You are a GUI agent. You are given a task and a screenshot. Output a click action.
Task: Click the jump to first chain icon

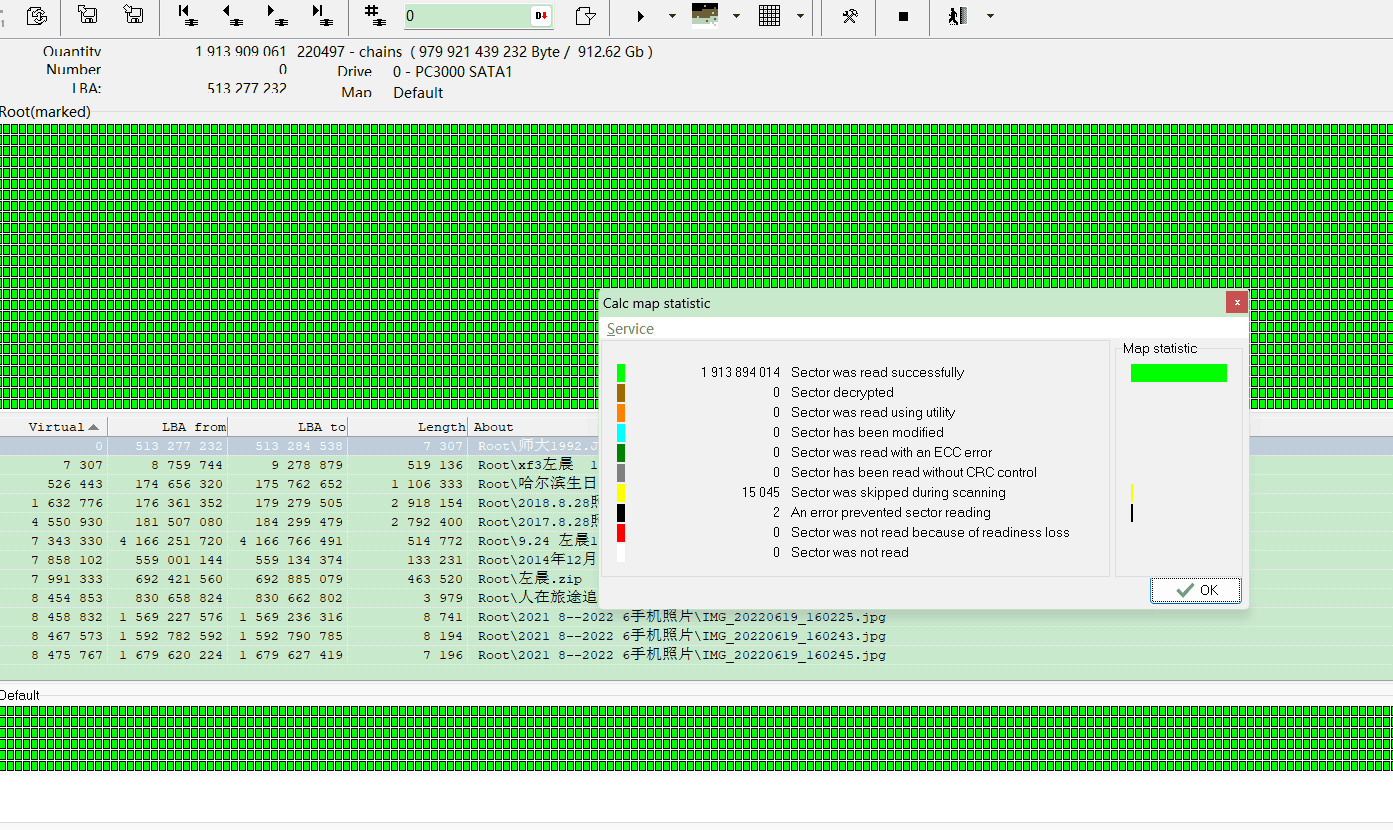[x=186, y=15]
